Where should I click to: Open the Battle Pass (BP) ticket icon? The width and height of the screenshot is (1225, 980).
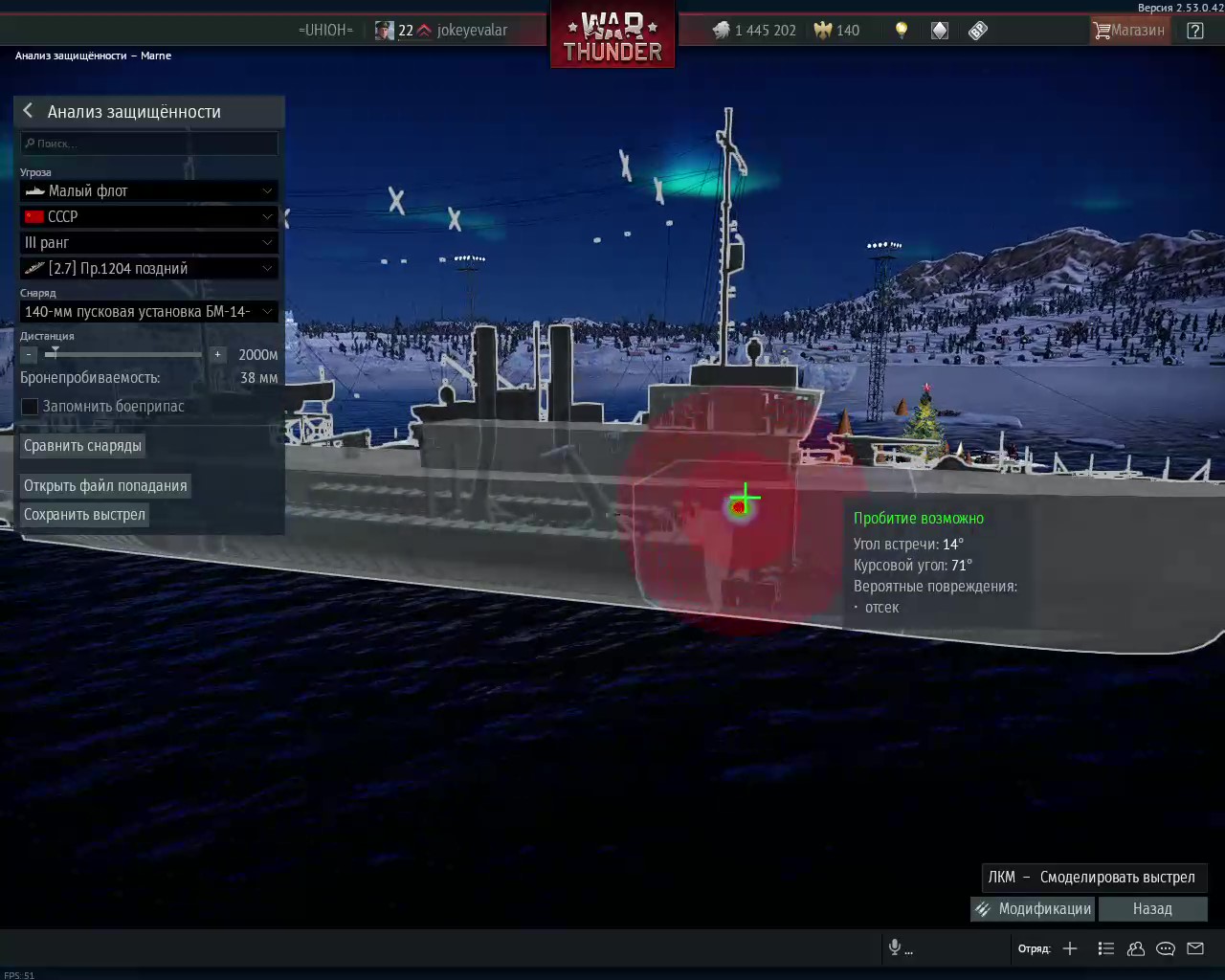tap(977, 30)
